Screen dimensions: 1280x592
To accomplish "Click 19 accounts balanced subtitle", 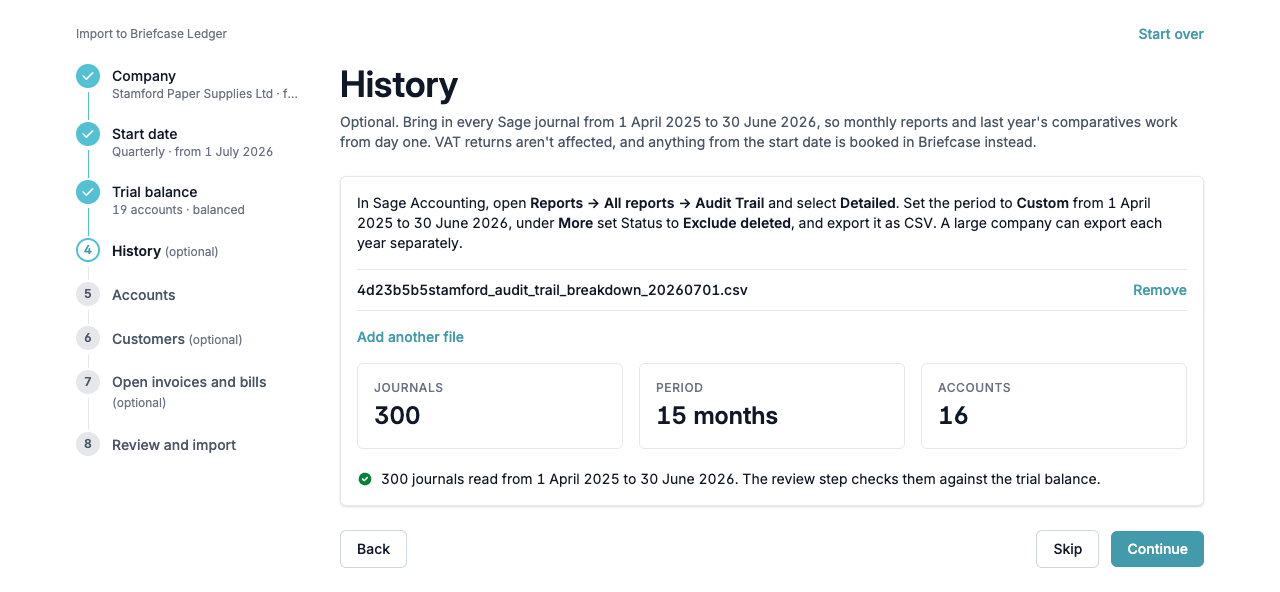I will point(178,210).
